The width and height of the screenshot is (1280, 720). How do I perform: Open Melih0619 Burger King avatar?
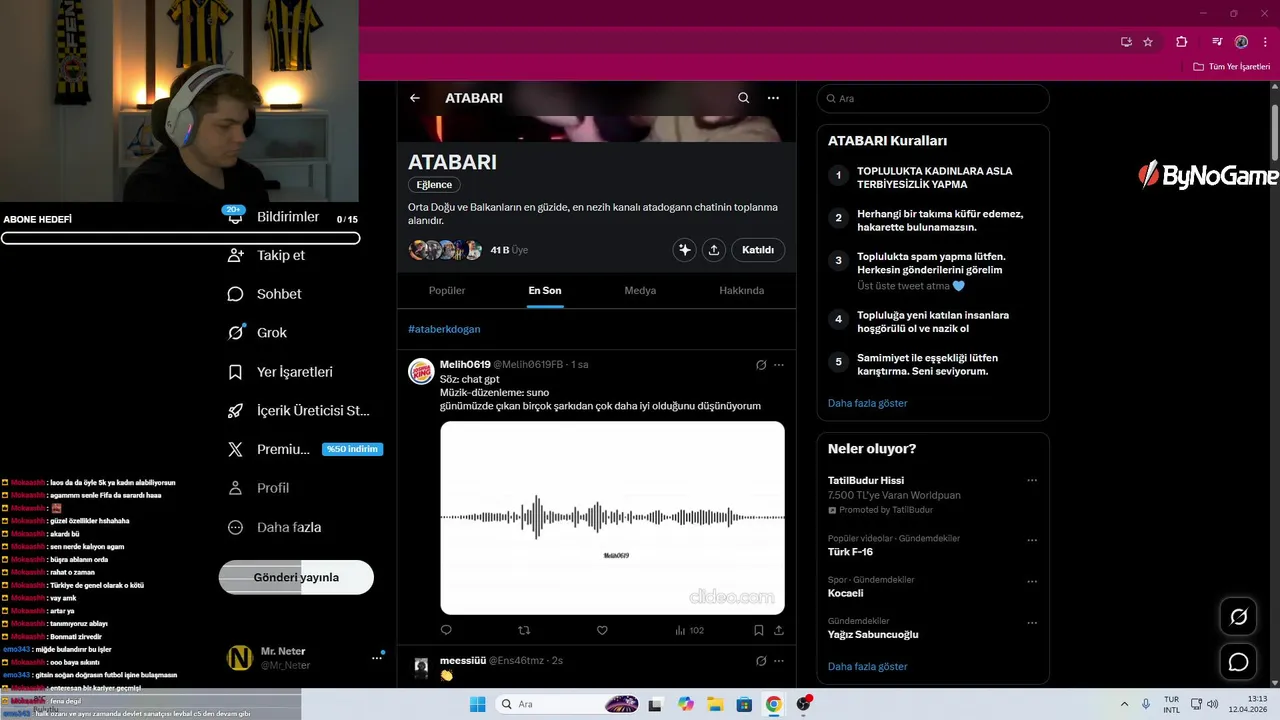tap(421, 371)
